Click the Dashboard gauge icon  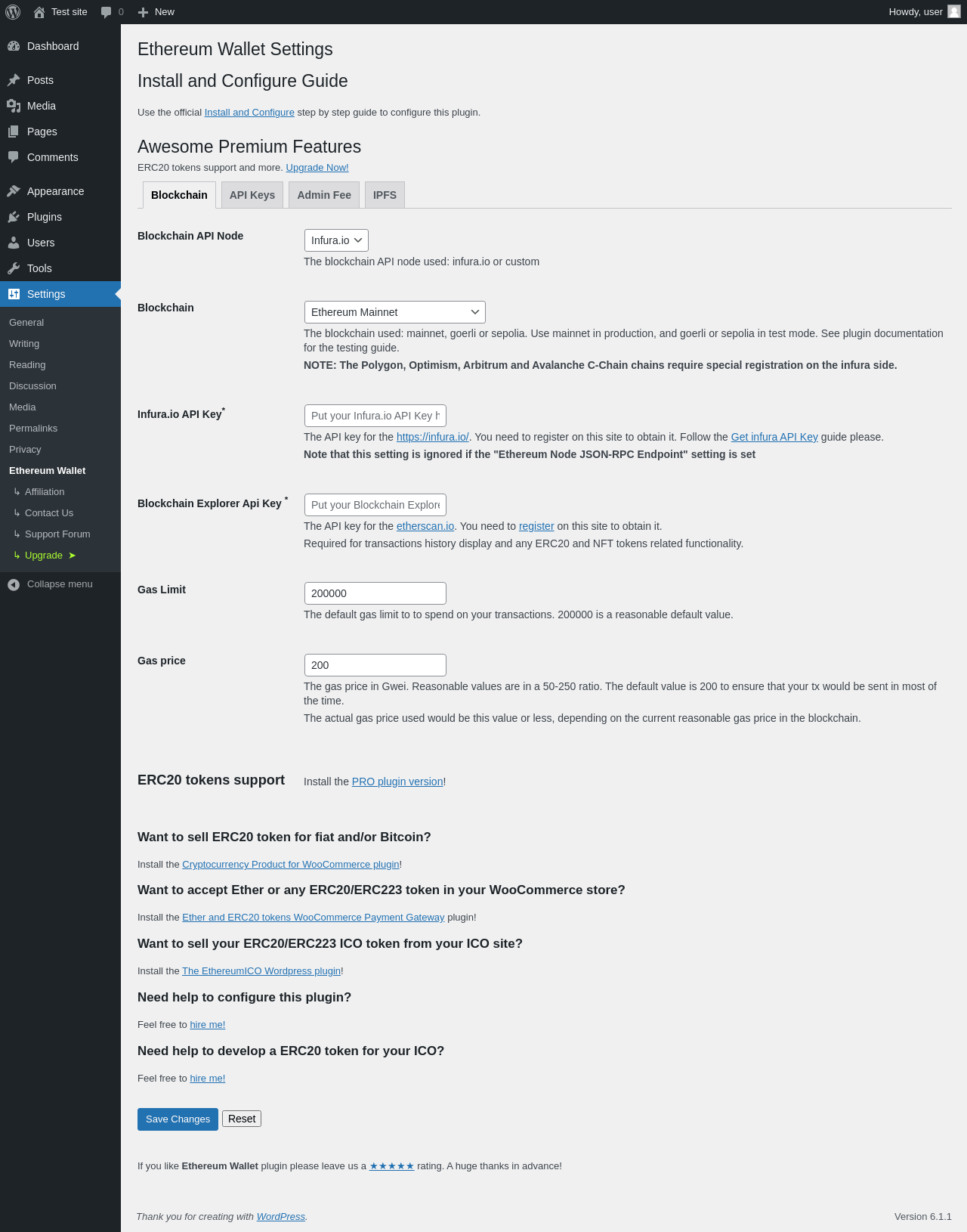[14, 46]
